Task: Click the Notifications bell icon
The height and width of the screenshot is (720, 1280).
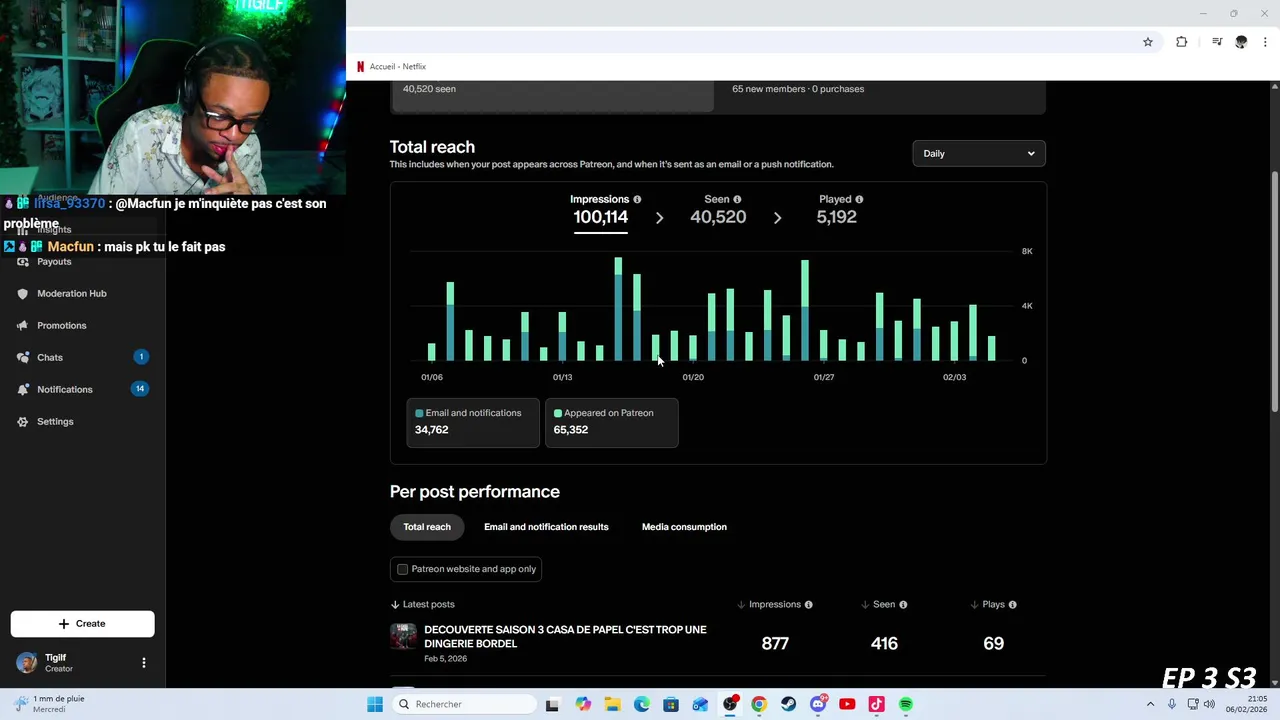Action: (x=22, y=390)
